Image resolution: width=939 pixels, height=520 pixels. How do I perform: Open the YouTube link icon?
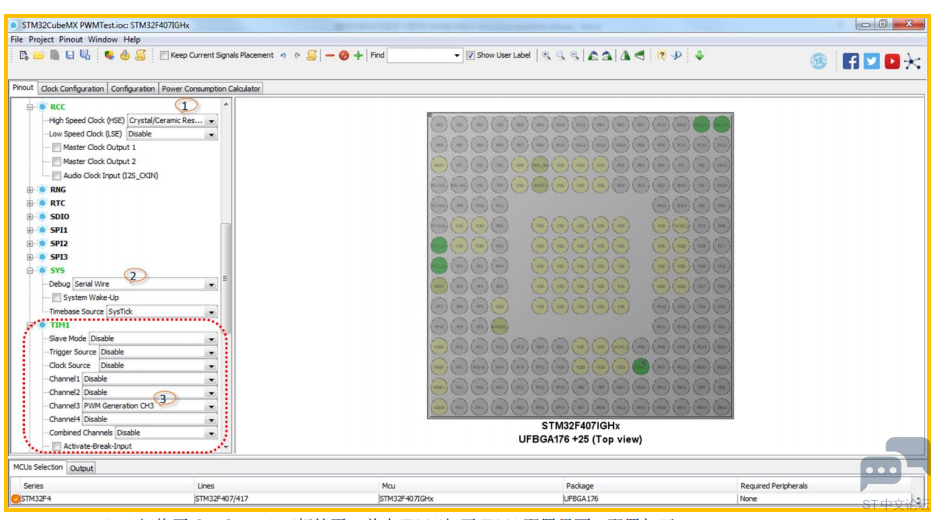tap(892, 61)
